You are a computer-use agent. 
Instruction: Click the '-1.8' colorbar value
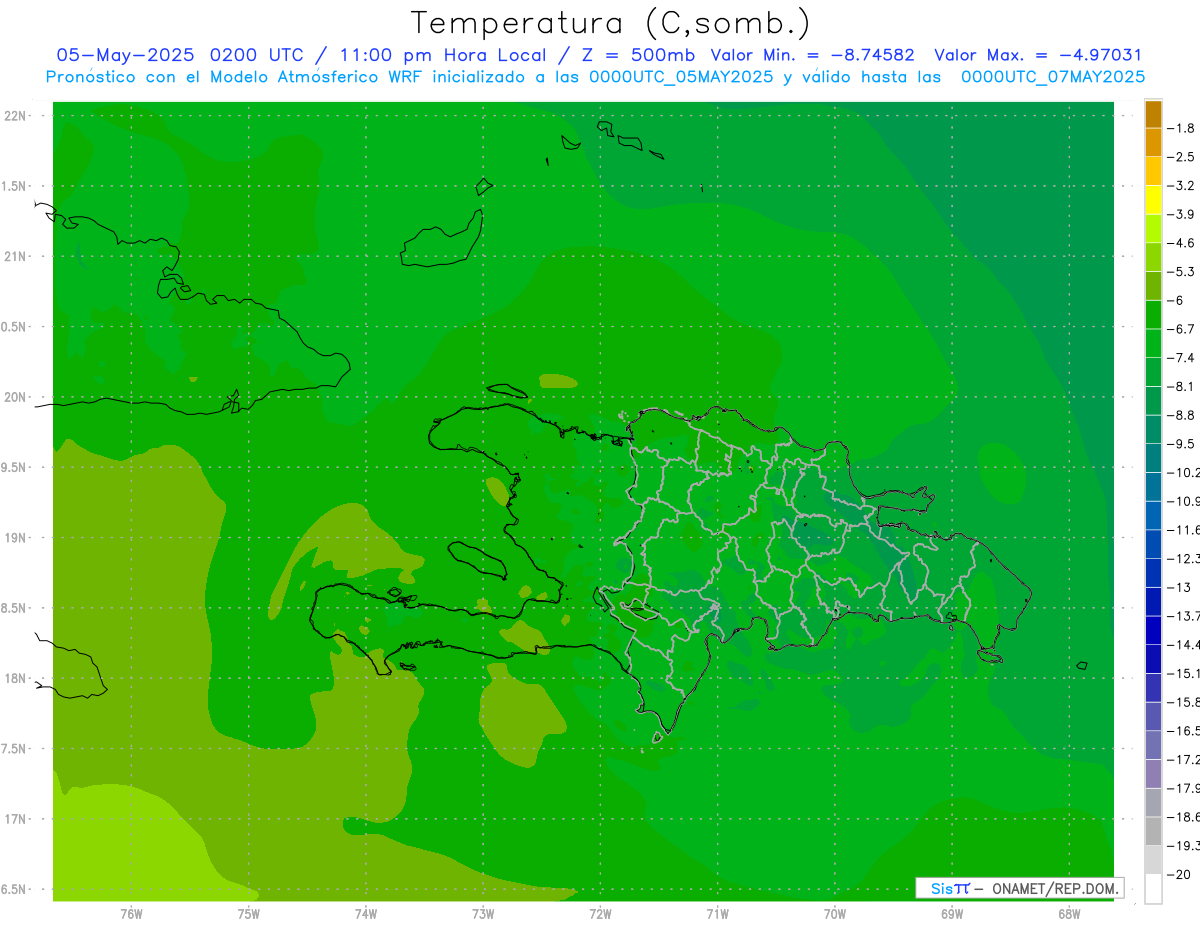pyautogui.click(x=1182, y=128)
